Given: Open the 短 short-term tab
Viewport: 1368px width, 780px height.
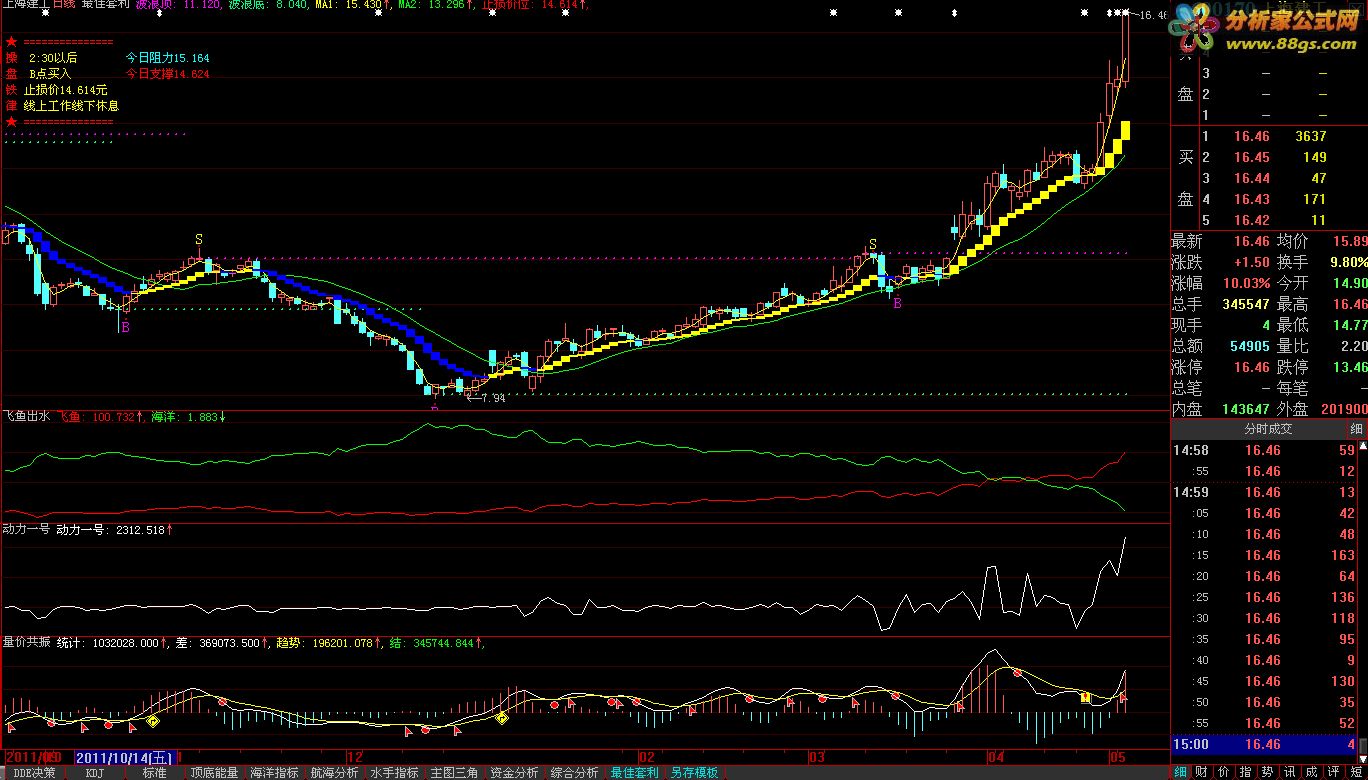Looking at the screenshot, I should click(x=1356, y=772).
